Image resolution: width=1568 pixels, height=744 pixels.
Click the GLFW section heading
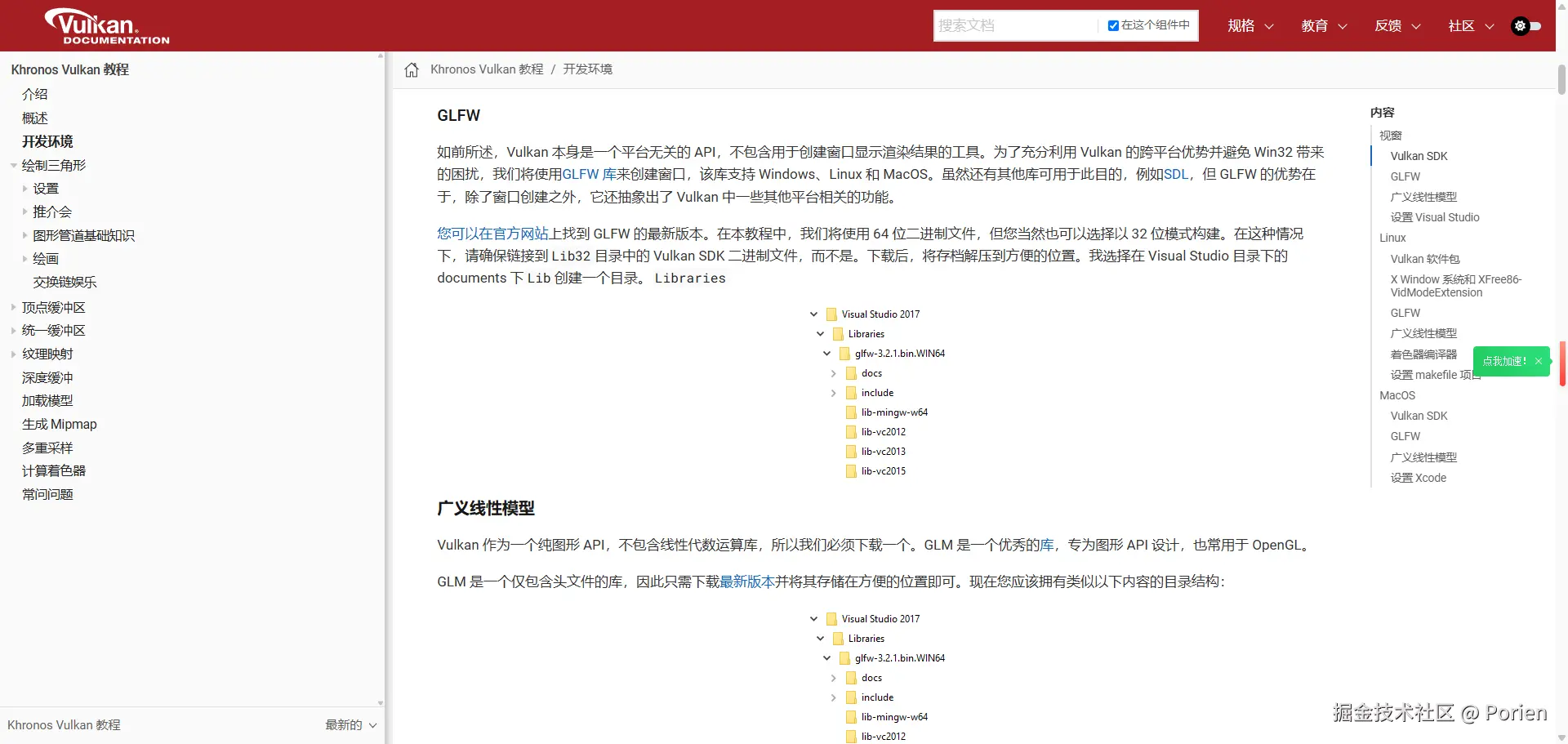coord(459,116)
